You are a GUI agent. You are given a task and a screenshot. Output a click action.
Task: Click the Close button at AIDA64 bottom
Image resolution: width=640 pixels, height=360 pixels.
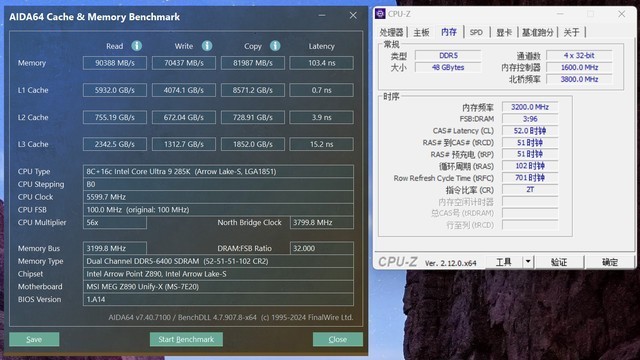338,339
